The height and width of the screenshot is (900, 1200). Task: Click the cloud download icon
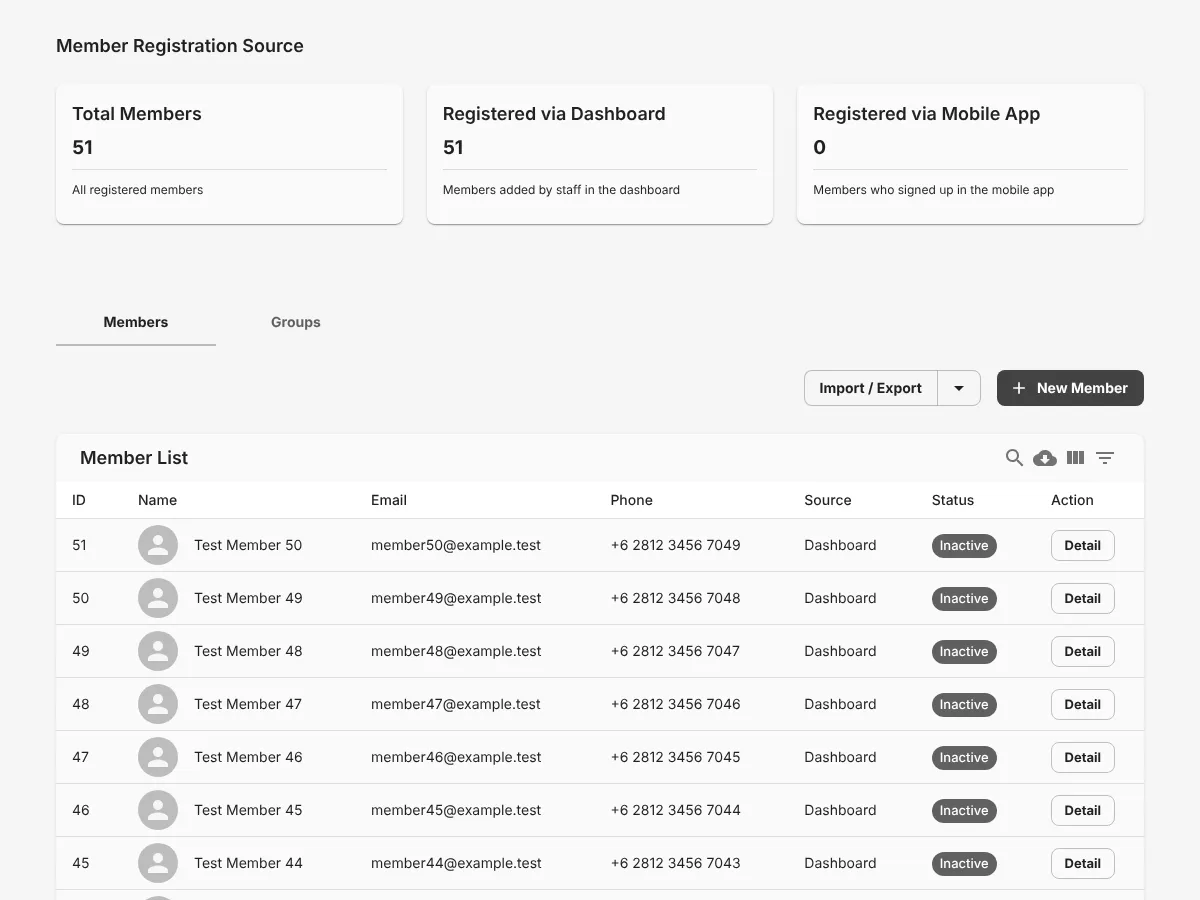(1045, 458)
